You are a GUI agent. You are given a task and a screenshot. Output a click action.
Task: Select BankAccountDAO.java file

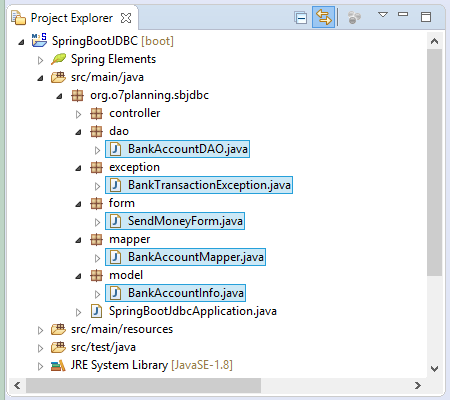tap(177, 149)
